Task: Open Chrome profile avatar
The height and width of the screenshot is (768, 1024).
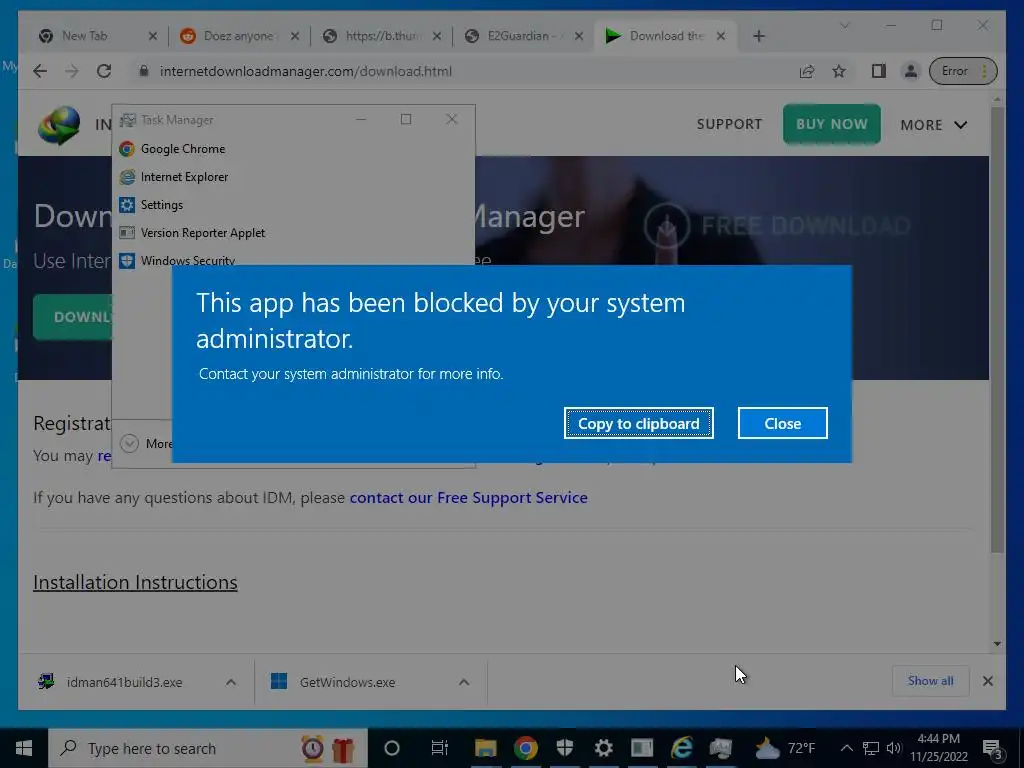Action: 910,71
